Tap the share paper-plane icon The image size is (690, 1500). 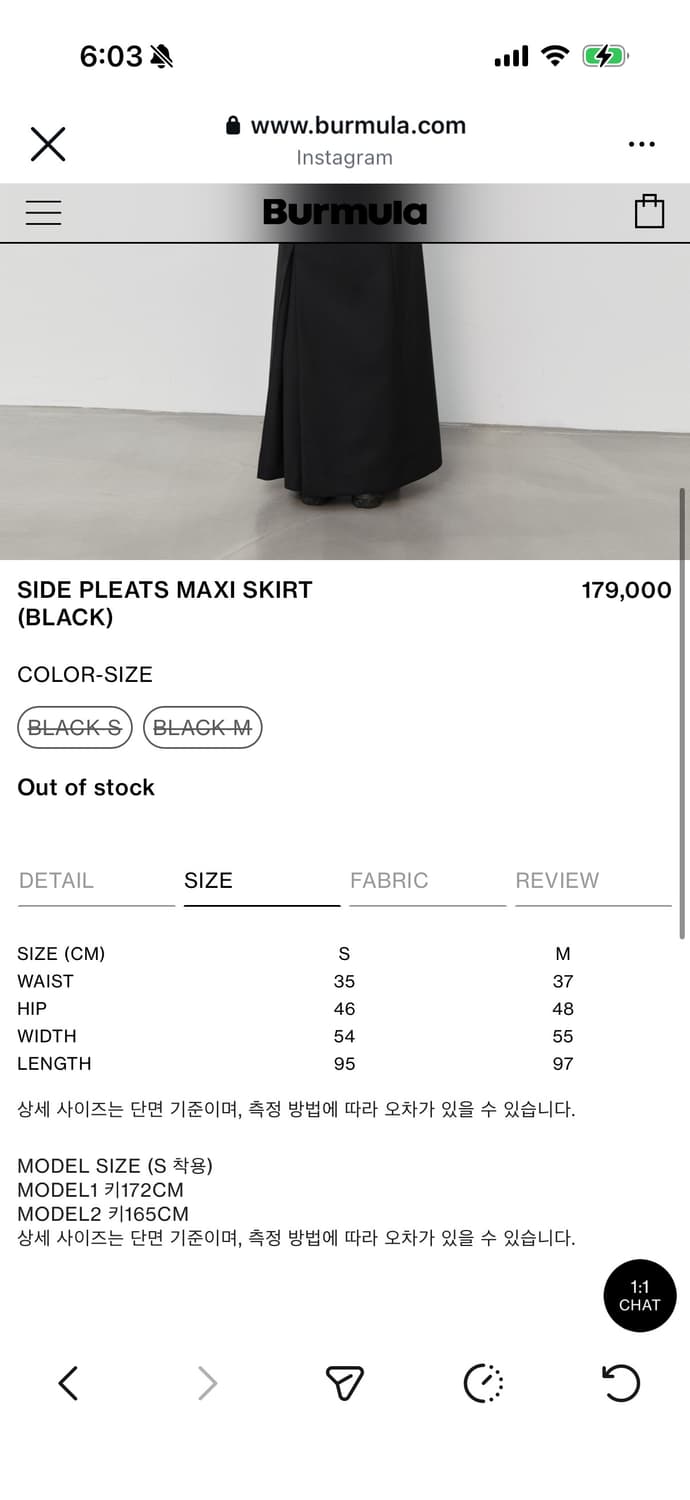click(x=344, y=1383)
